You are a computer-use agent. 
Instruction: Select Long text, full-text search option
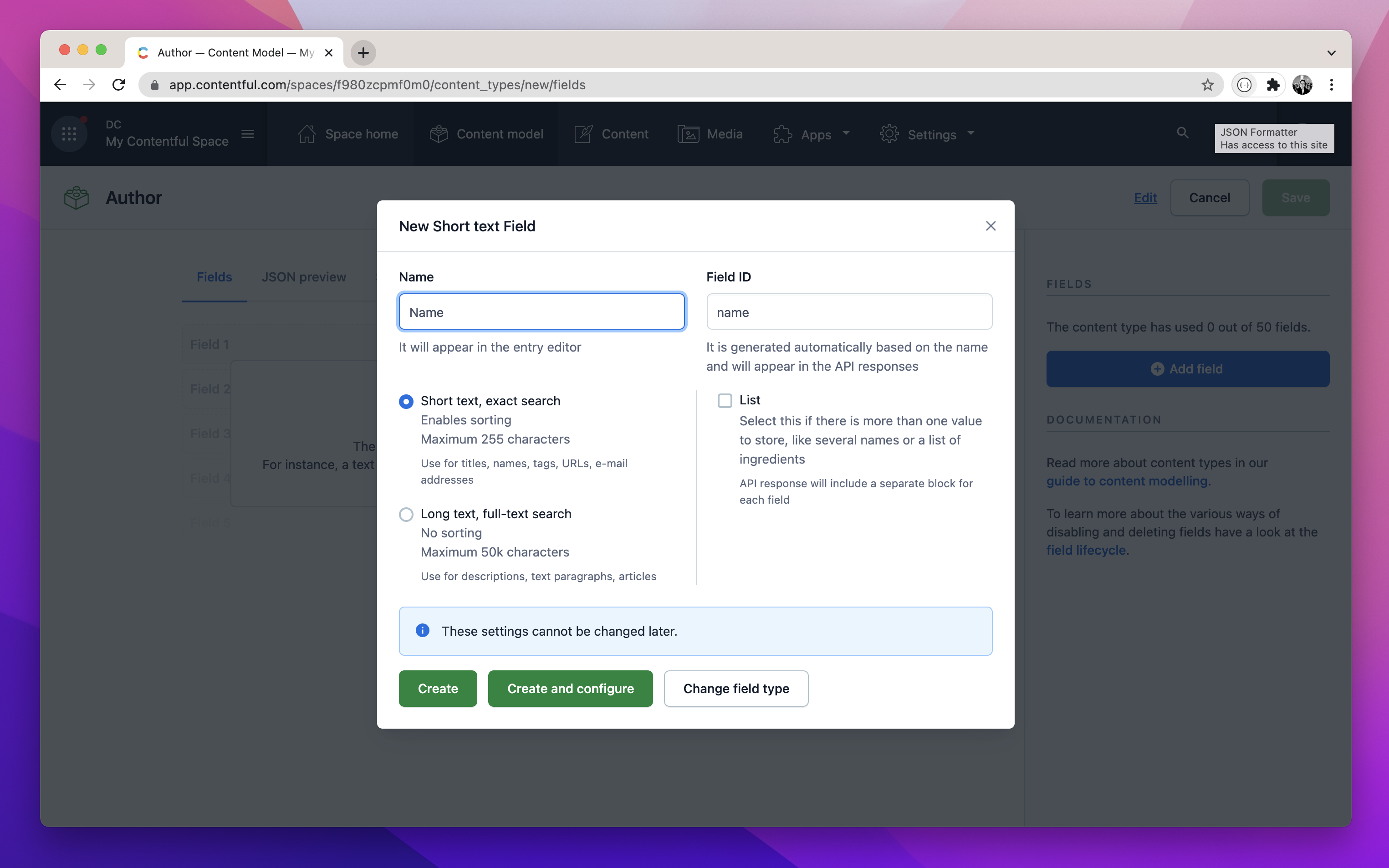[x=406, y=514]
